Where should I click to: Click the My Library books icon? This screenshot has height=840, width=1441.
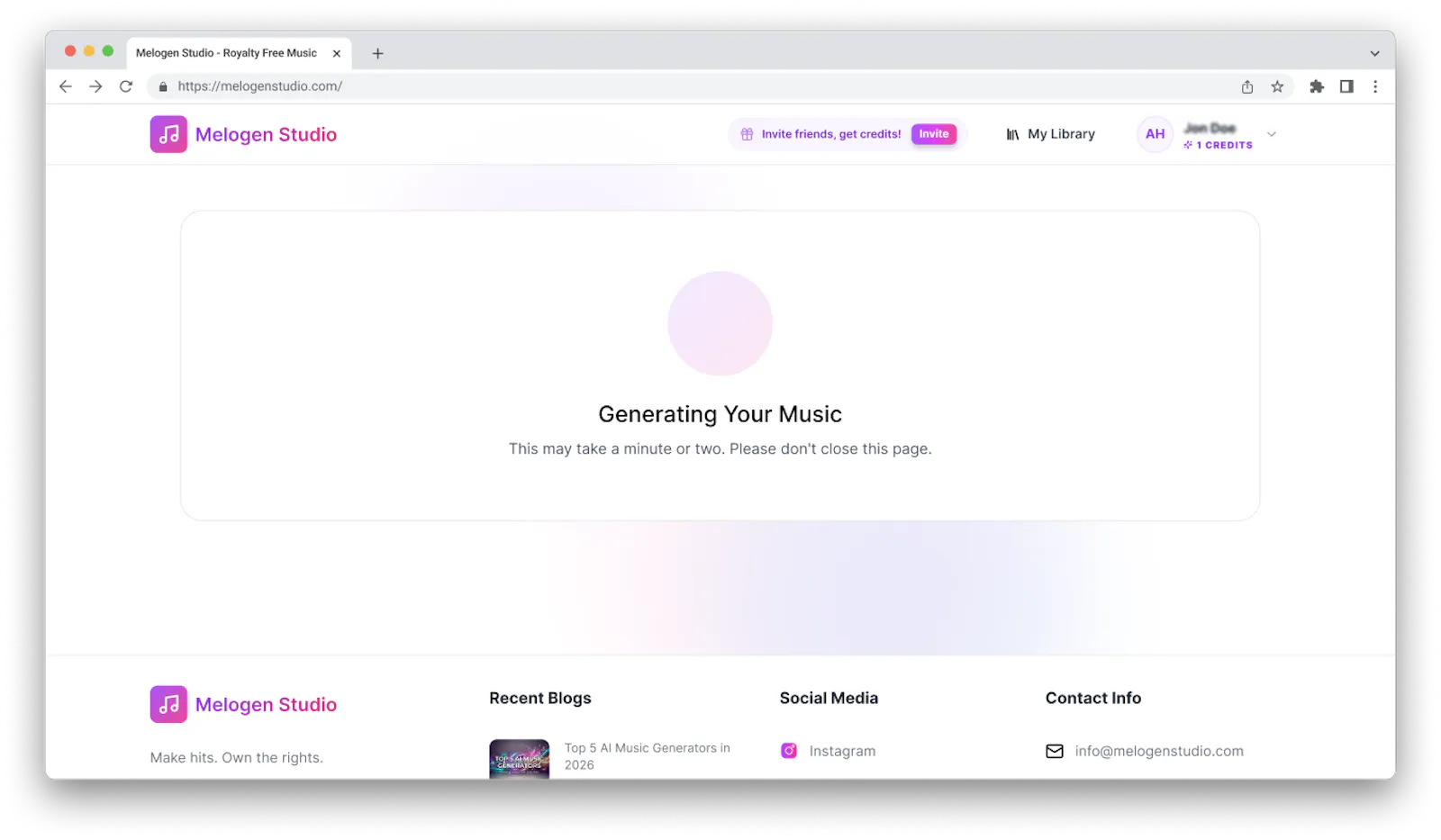coord(1012,134)
